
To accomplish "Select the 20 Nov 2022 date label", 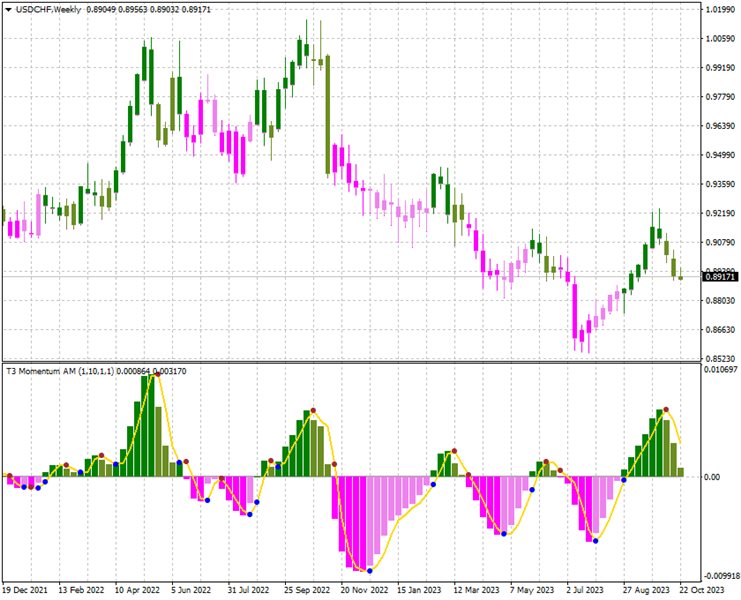I will point(364,591).
